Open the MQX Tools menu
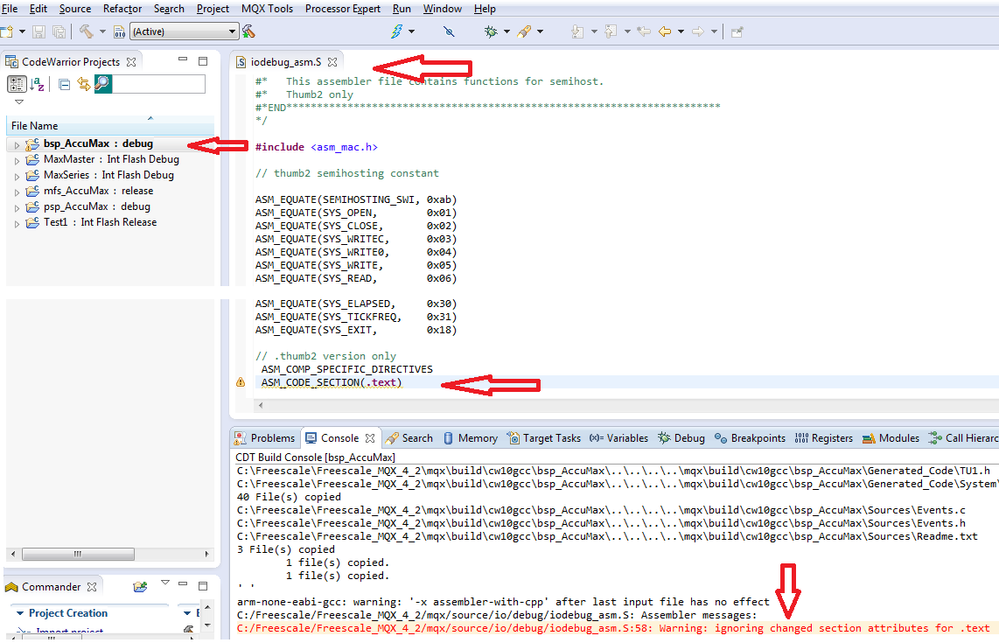This screenshot has height=643, width=999. (x=267, y=9)
